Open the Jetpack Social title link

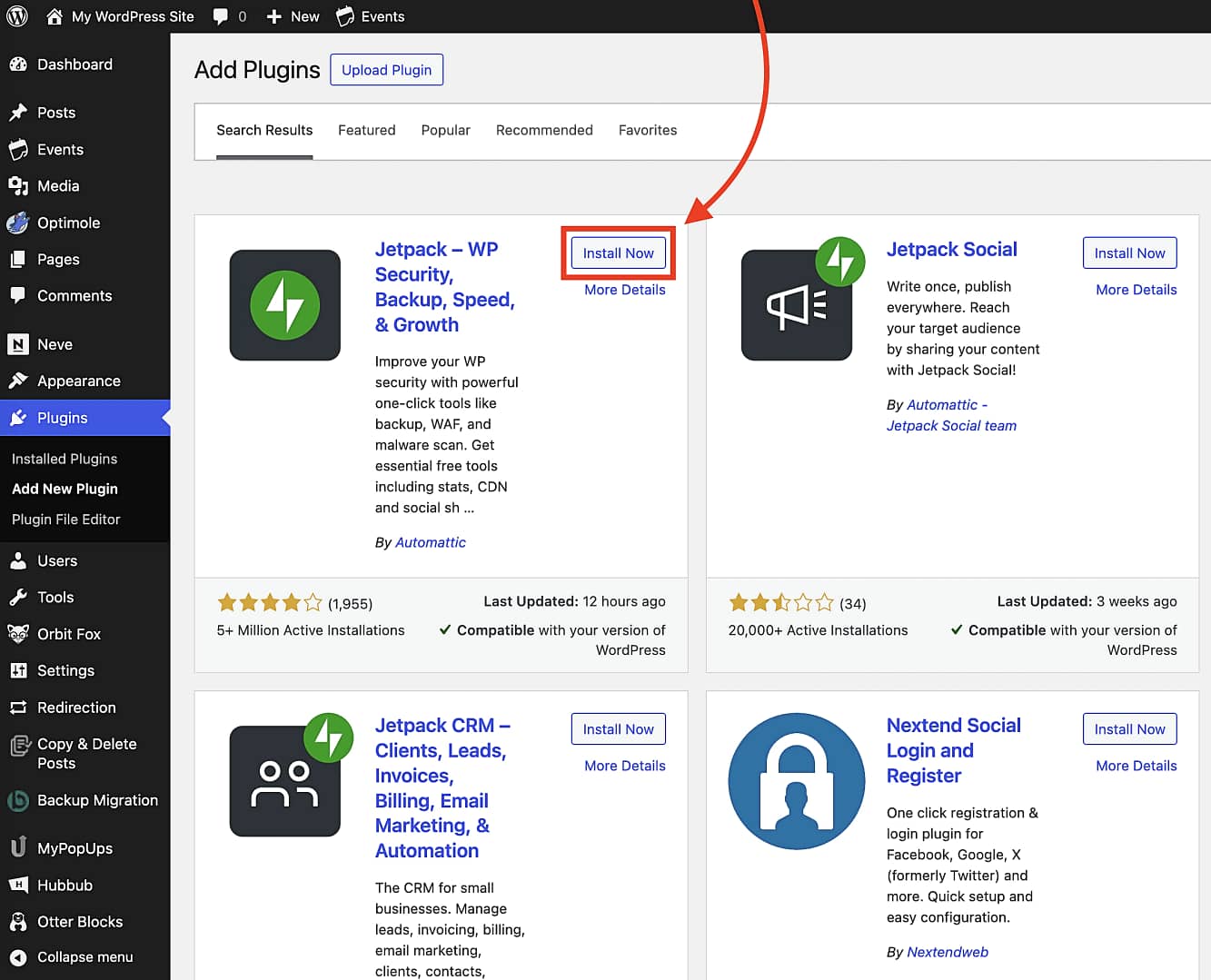pyautogui.click(x=952, y=250)
